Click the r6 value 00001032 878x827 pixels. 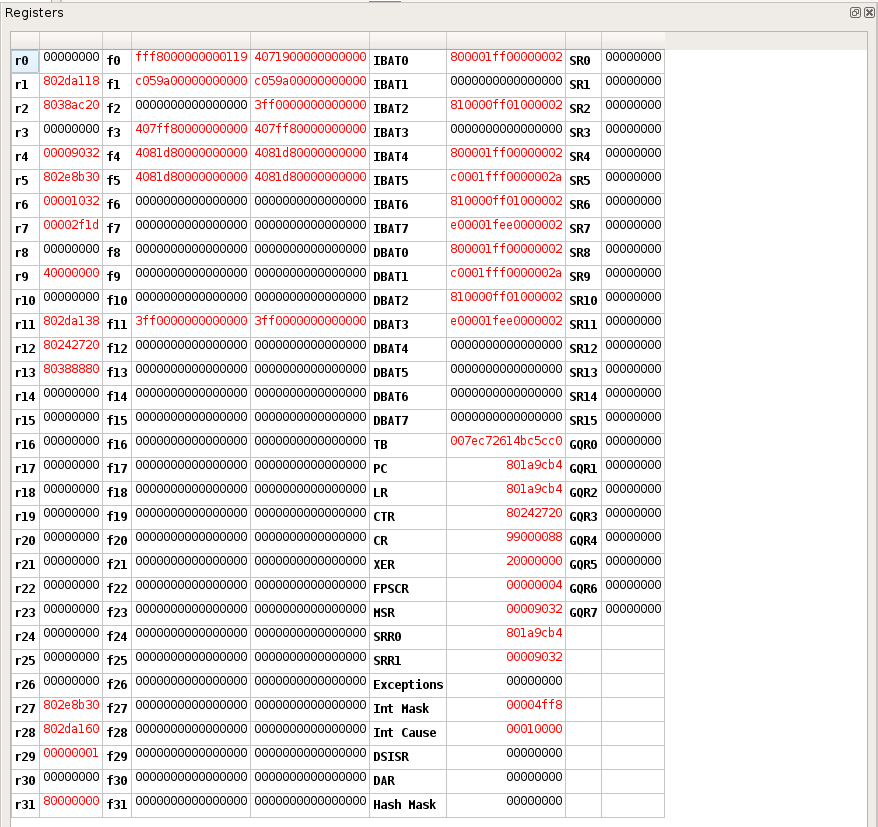[71, 201]
